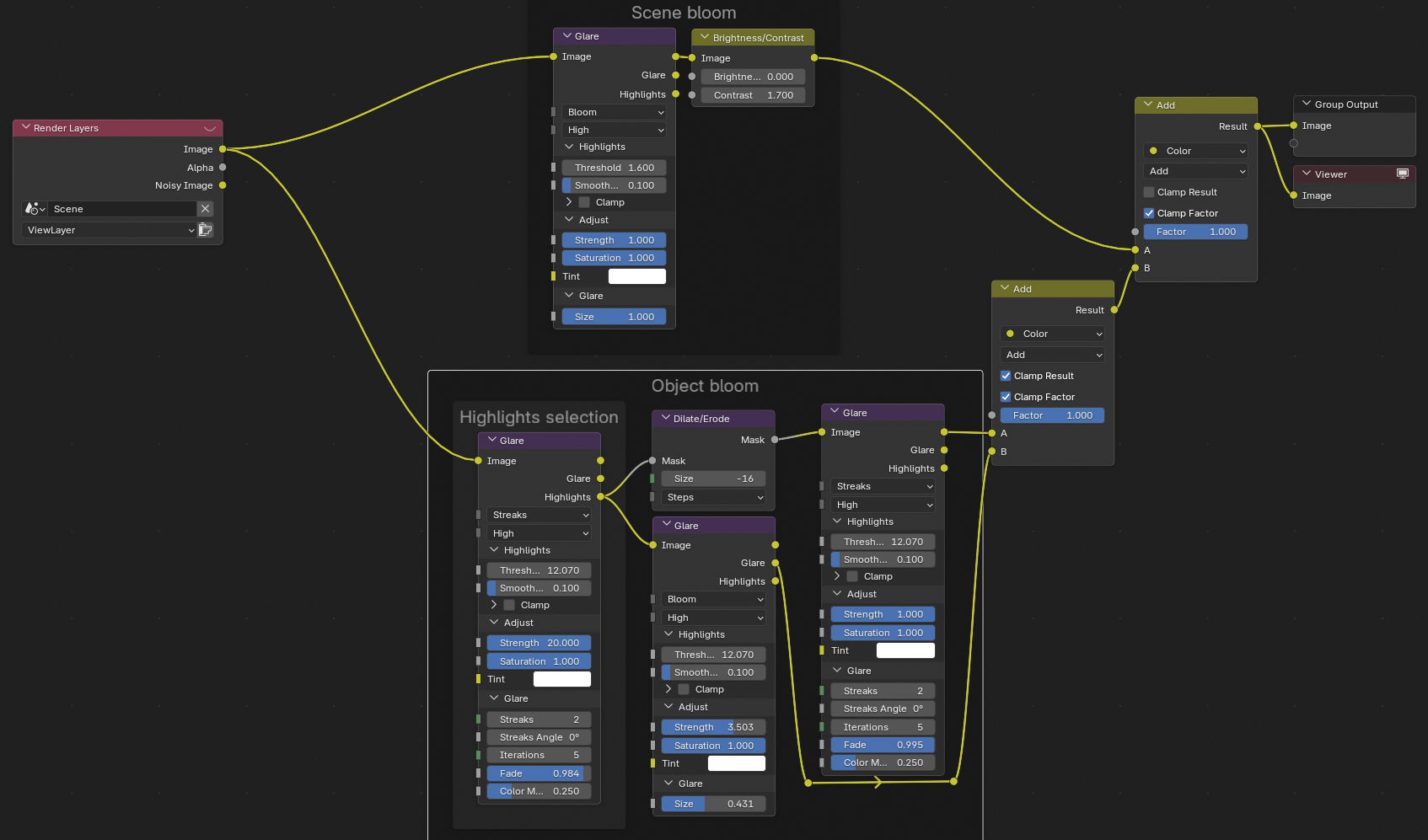The width and height of the screenshot is (1428, 840).
Task: Click the render icon beside ViewLayer
Action: tap(205, 230)
